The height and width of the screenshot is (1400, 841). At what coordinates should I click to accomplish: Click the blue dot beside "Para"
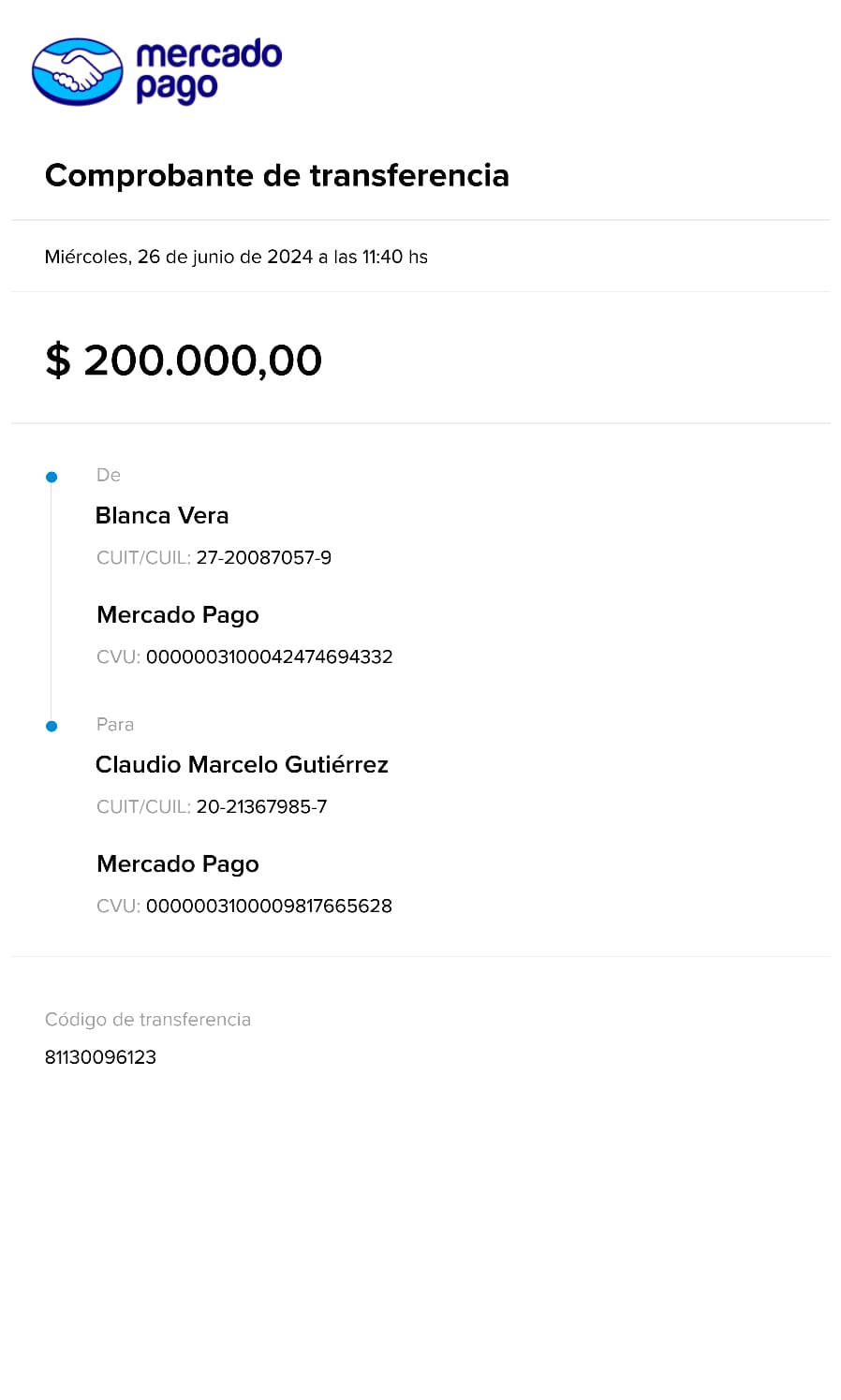coord(52,726)
